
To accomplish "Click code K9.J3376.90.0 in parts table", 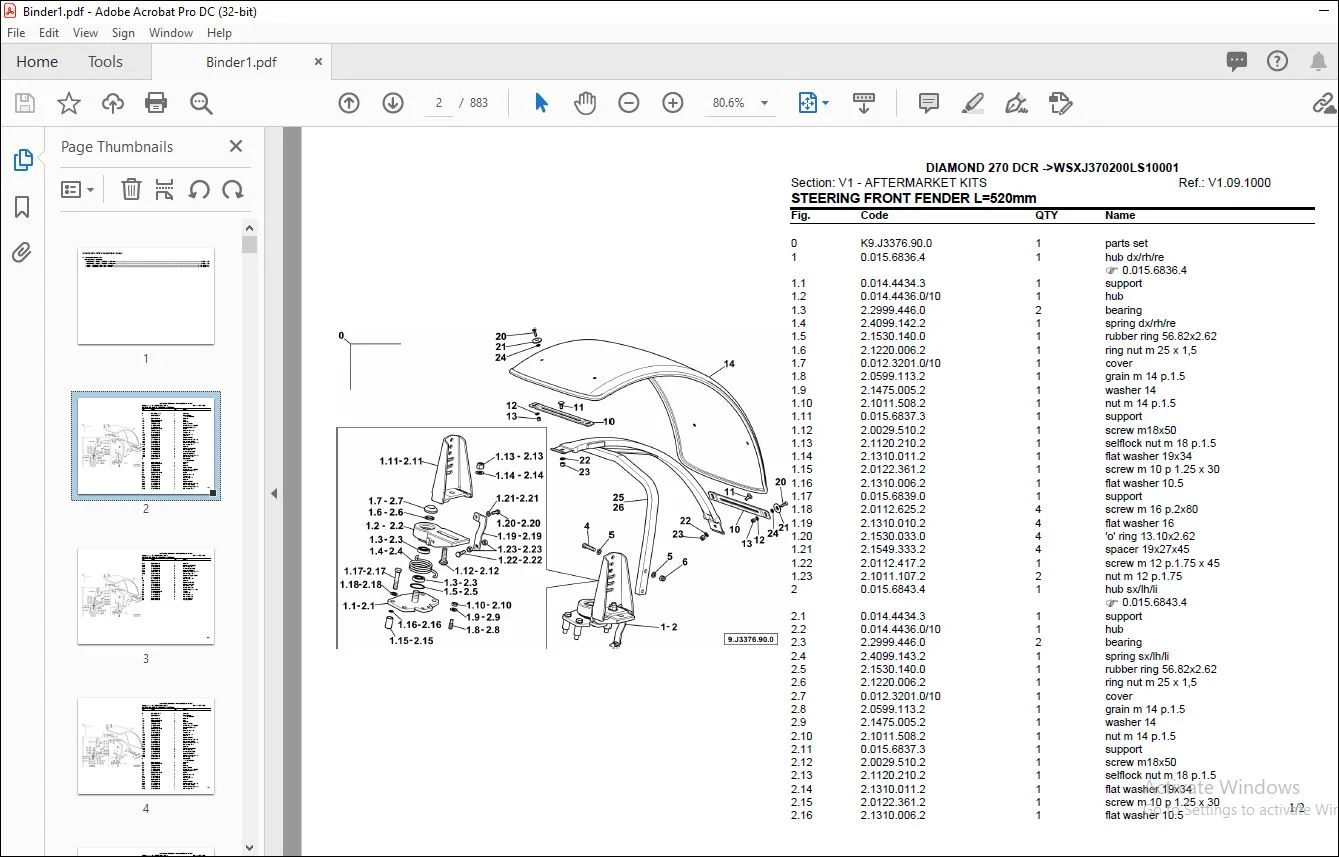I will point(896,243).
